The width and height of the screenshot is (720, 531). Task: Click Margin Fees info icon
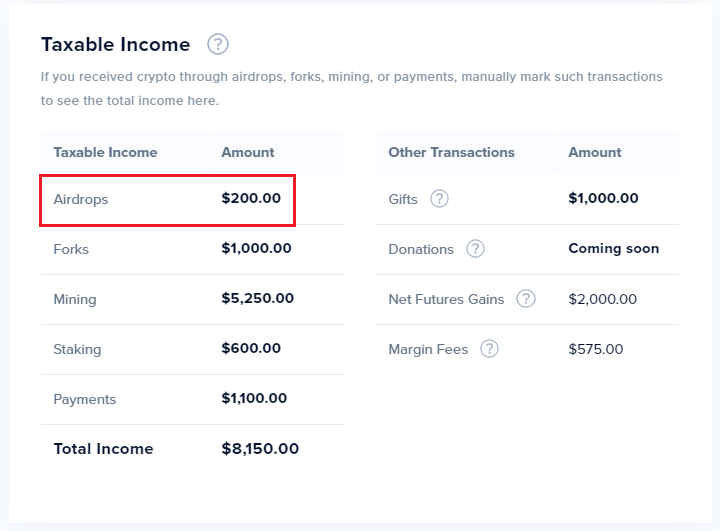[489, 349]
